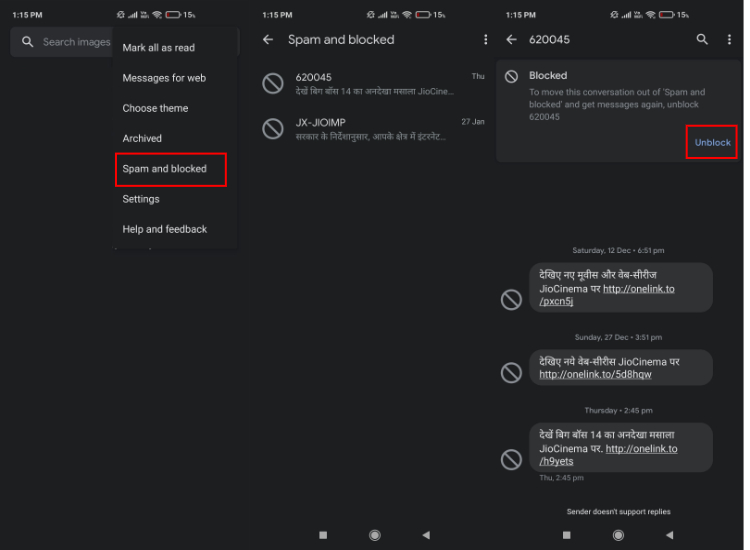Go back from Spam and blocked screen
This screenshot has width=750, height=550.
[268, 40]
